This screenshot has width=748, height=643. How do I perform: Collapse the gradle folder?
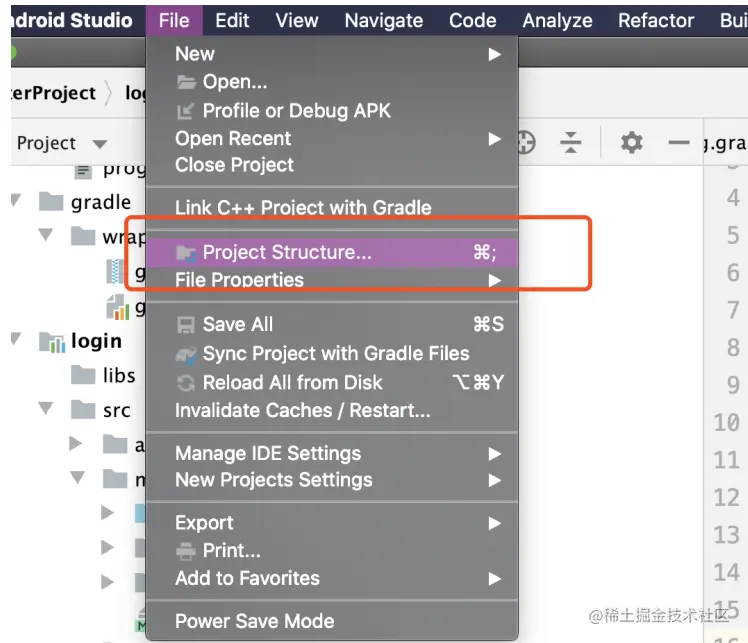tap(16, 200)
